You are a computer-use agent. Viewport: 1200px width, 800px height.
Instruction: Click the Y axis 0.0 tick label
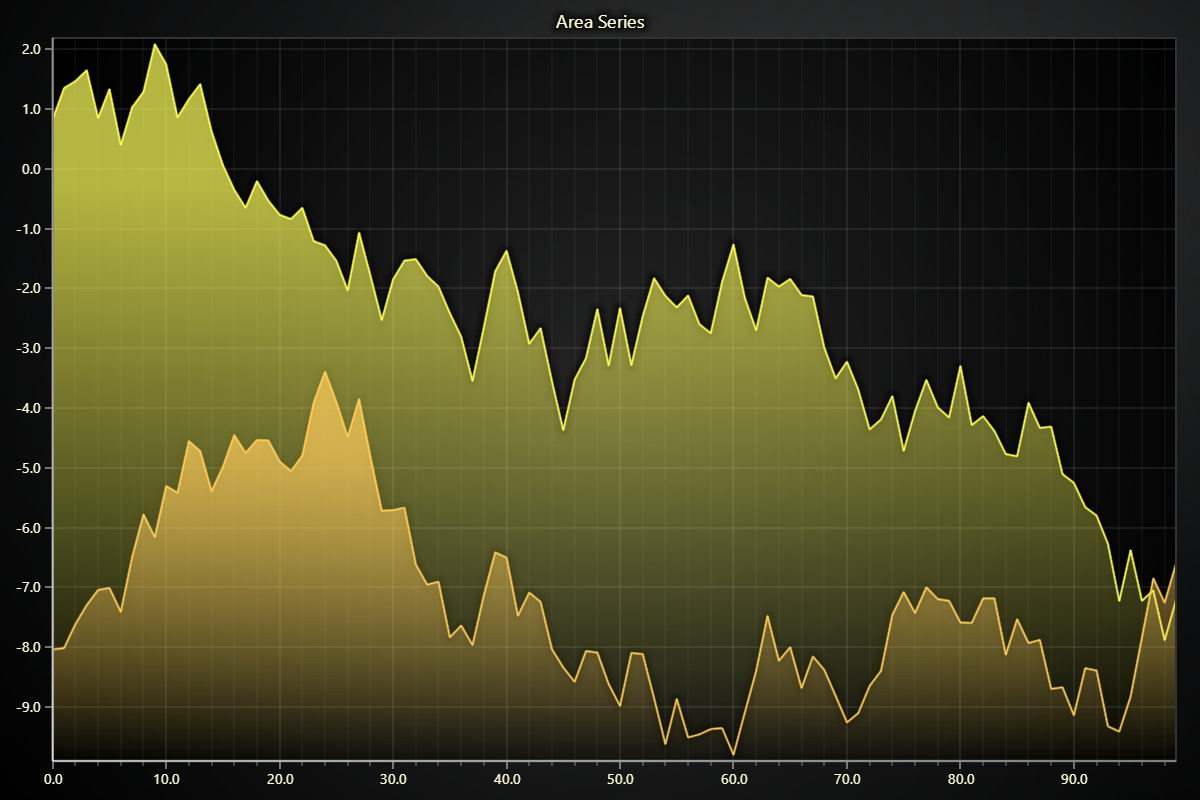[x=30, y=169]
